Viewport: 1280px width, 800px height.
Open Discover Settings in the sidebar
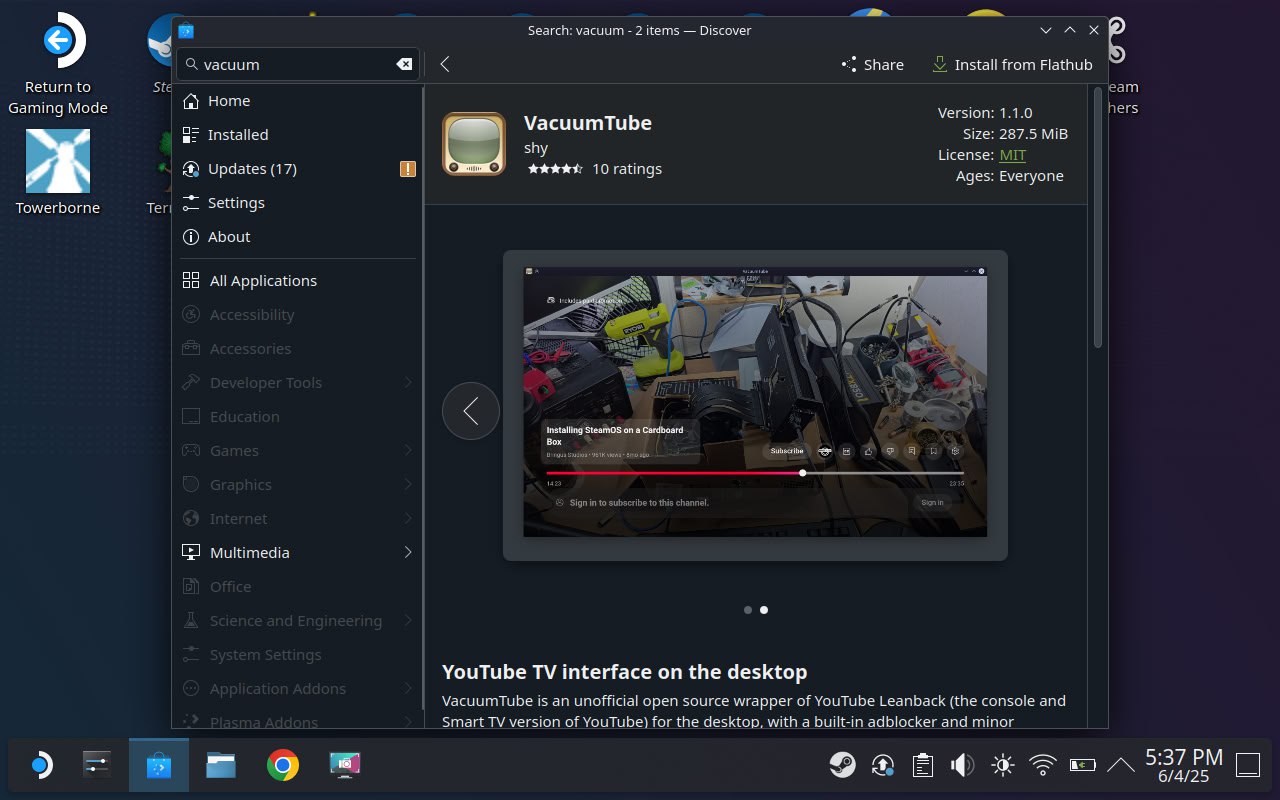pyautogui.click(x=298, y=203)
